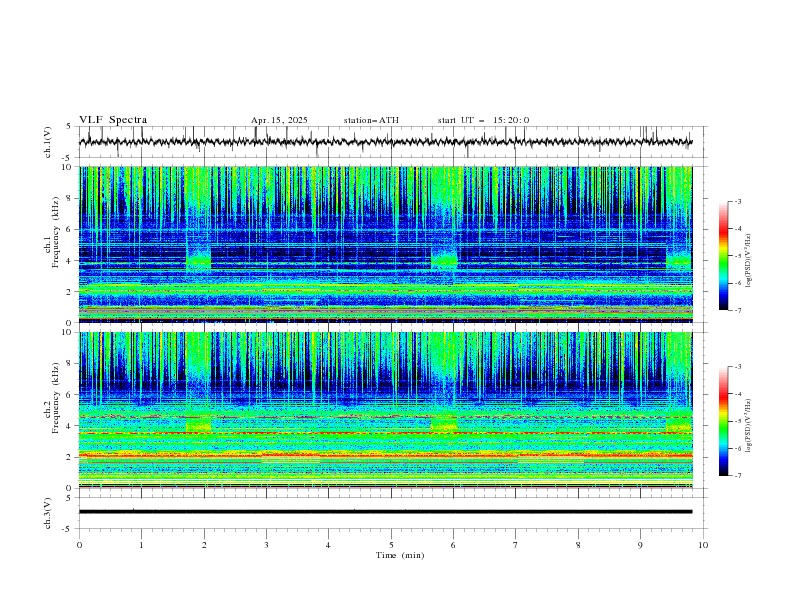The height and width of the screenshot is (612, 792).
Task: Click the lower color scale bar for ch.2
Action: [x=723, y=421]
